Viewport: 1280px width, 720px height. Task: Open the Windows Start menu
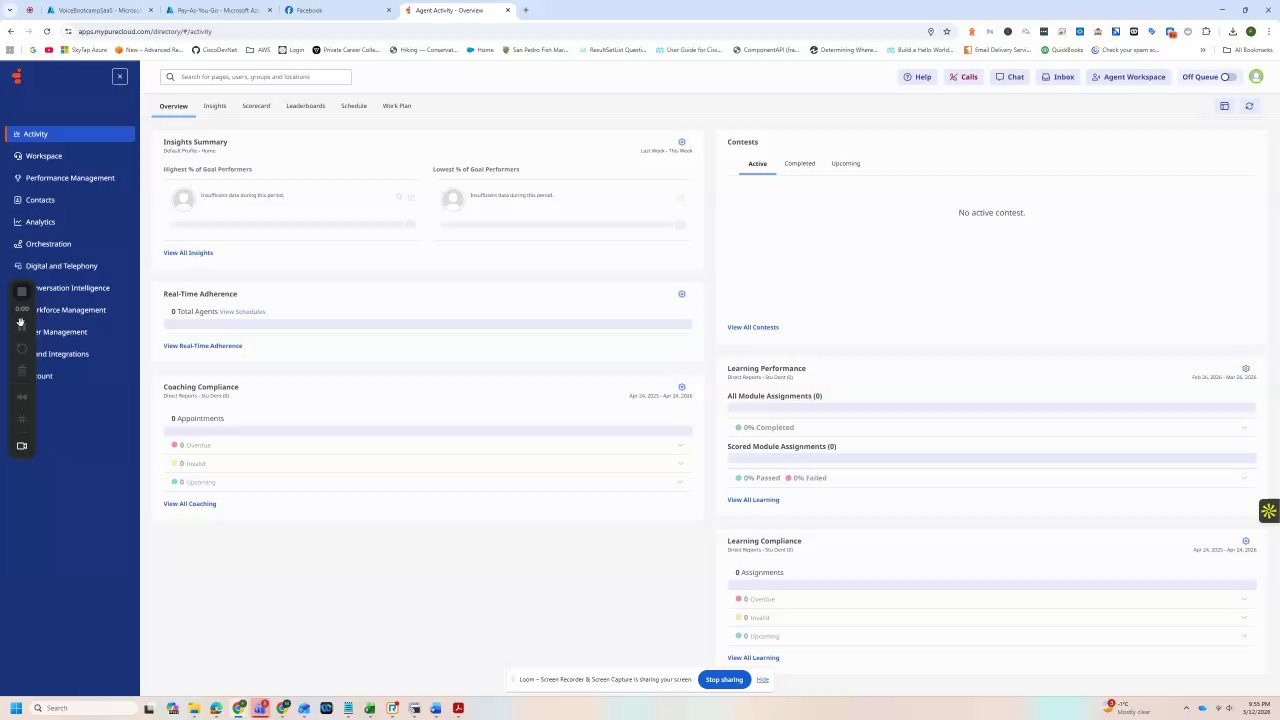click(16, 708)
